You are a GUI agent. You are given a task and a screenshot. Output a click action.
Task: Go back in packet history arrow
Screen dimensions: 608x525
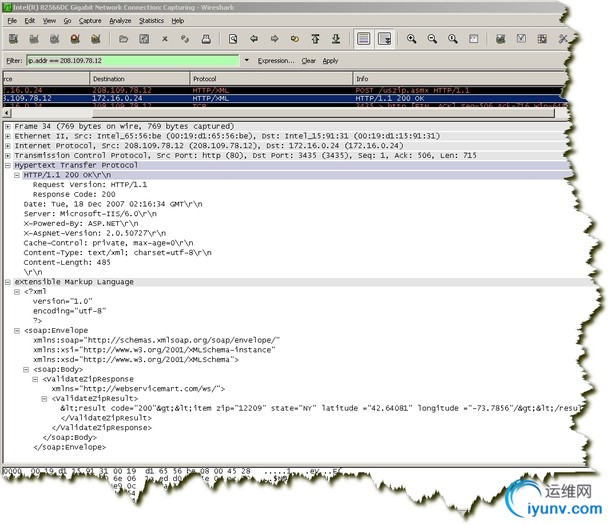point(254,39)
